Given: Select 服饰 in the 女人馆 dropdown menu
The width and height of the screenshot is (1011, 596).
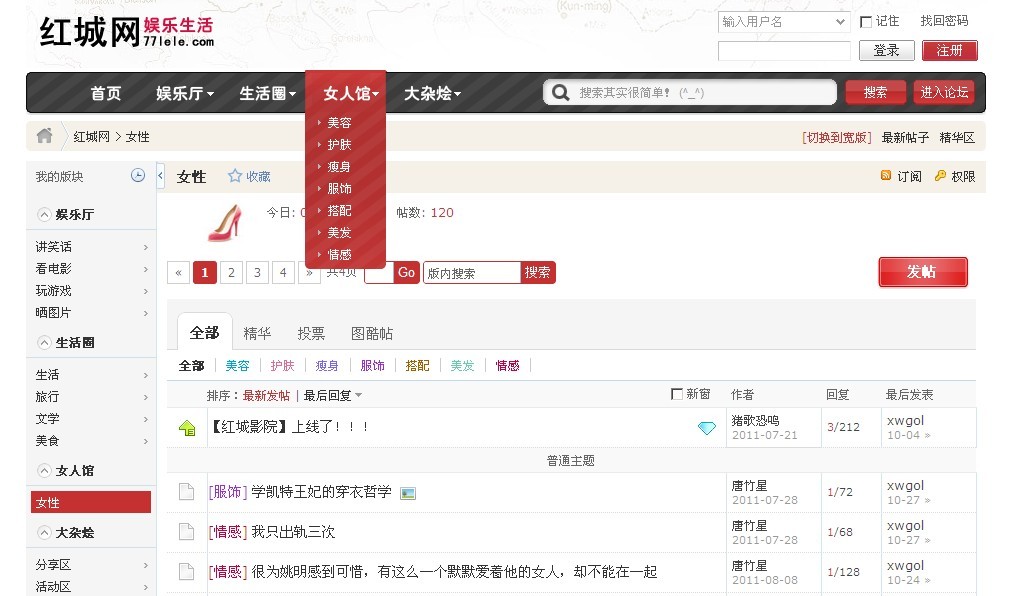Looking at the screenshot, I should point(339,188).
